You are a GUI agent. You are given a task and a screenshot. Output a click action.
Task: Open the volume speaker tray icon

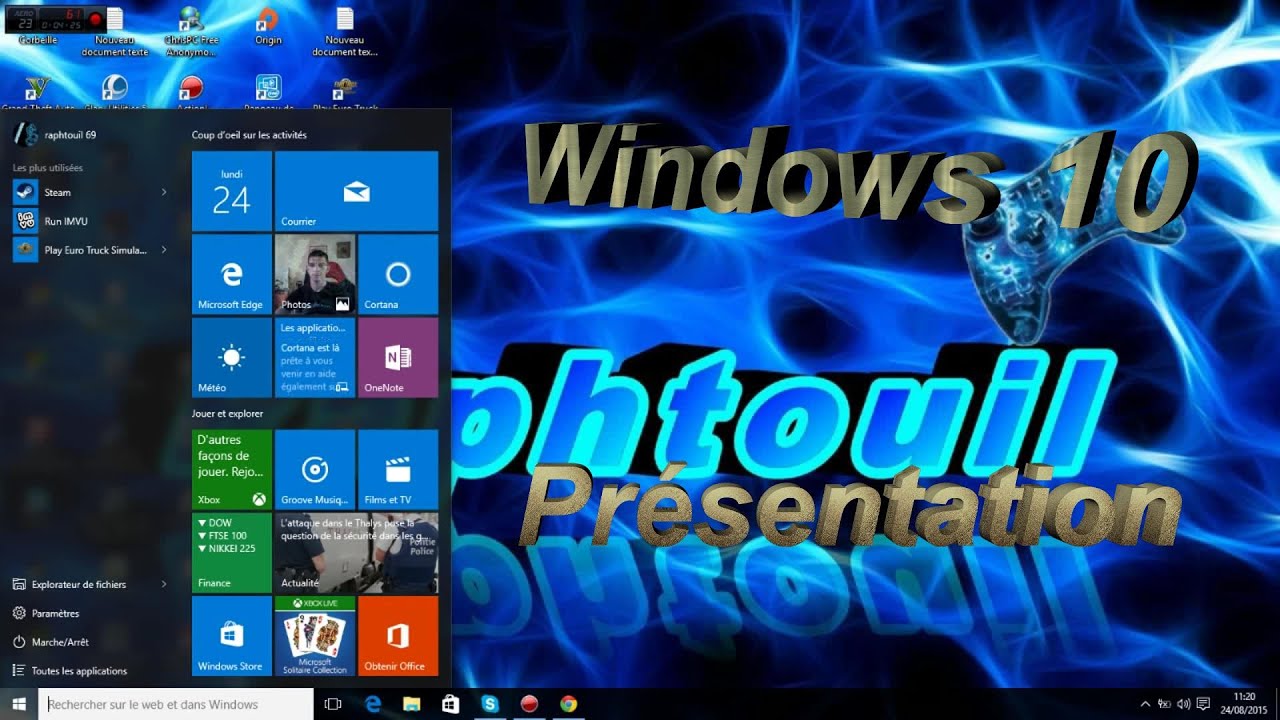(1184, 704)
